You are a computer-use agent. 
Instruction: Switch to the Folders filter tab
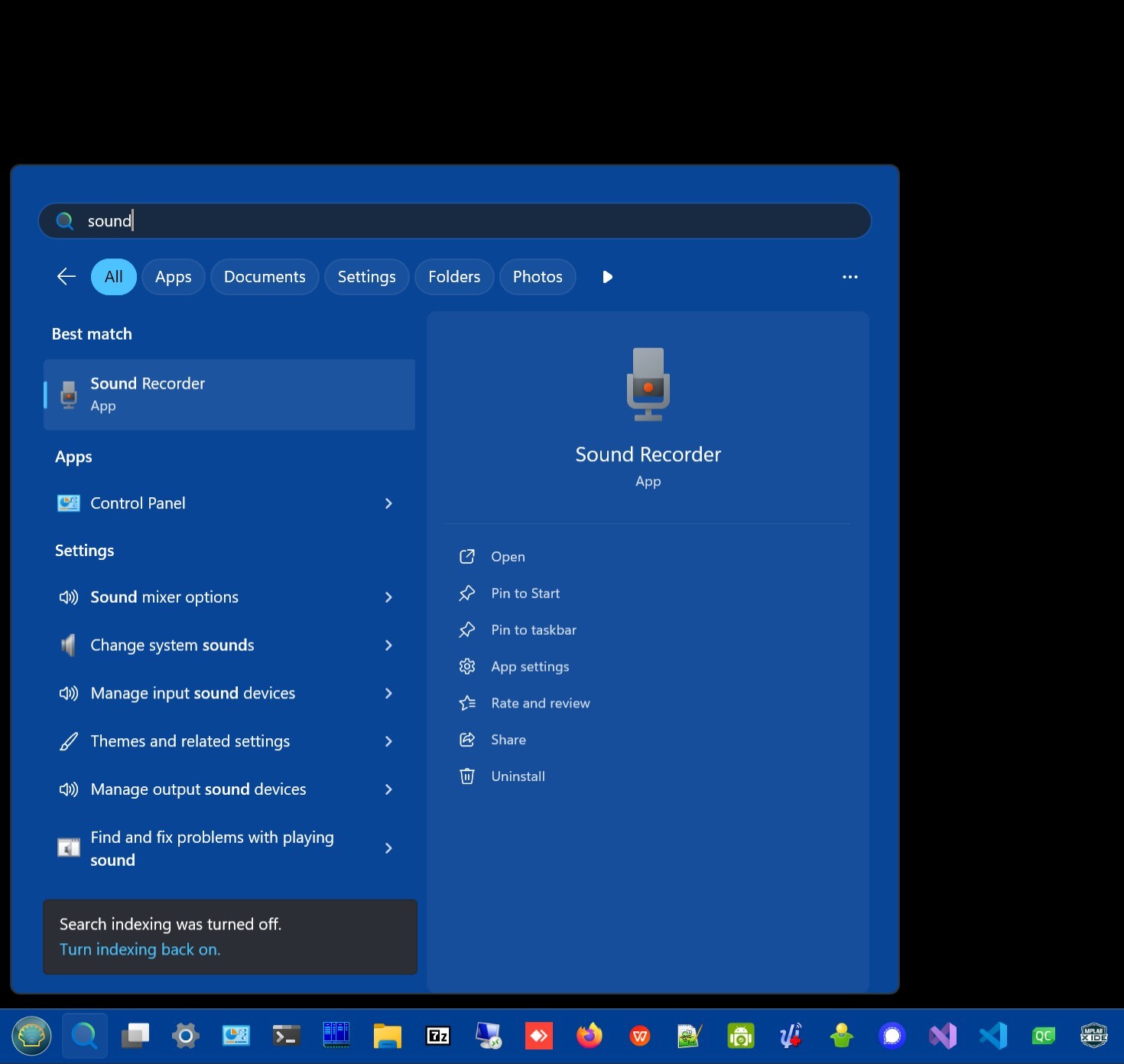click(x=454, y=277)
